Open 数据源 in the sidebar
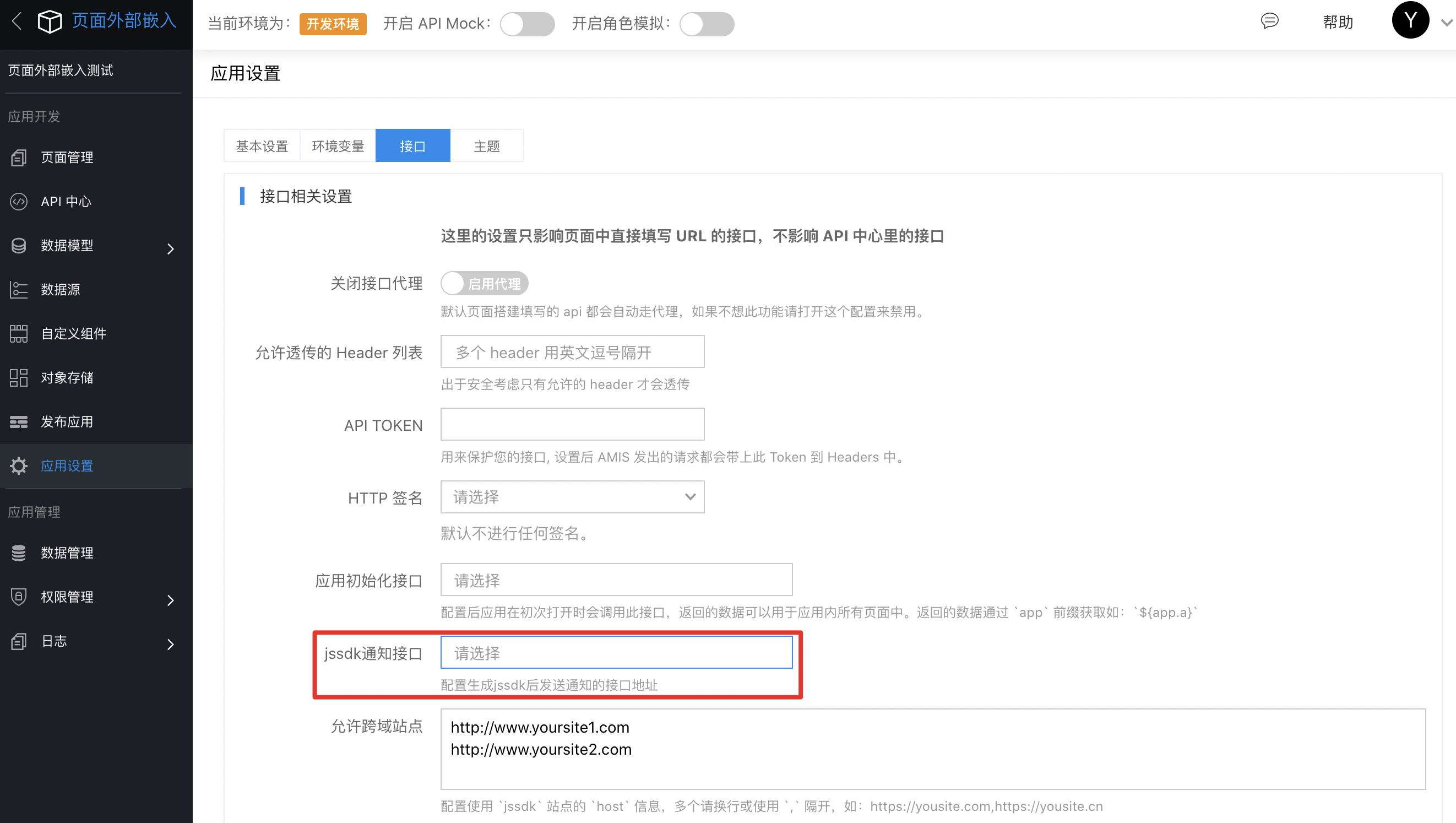The image size is (1456, 823). click(61, 290)
